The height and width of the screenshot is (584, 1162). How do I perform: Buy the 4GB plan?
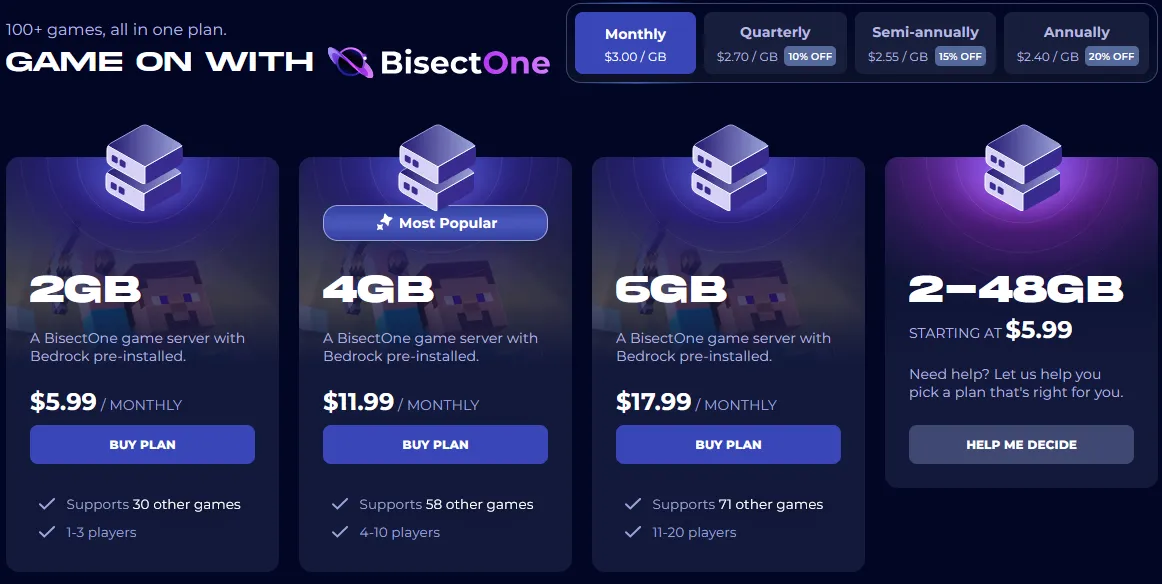pyautogui.click(x=435, y=445)
